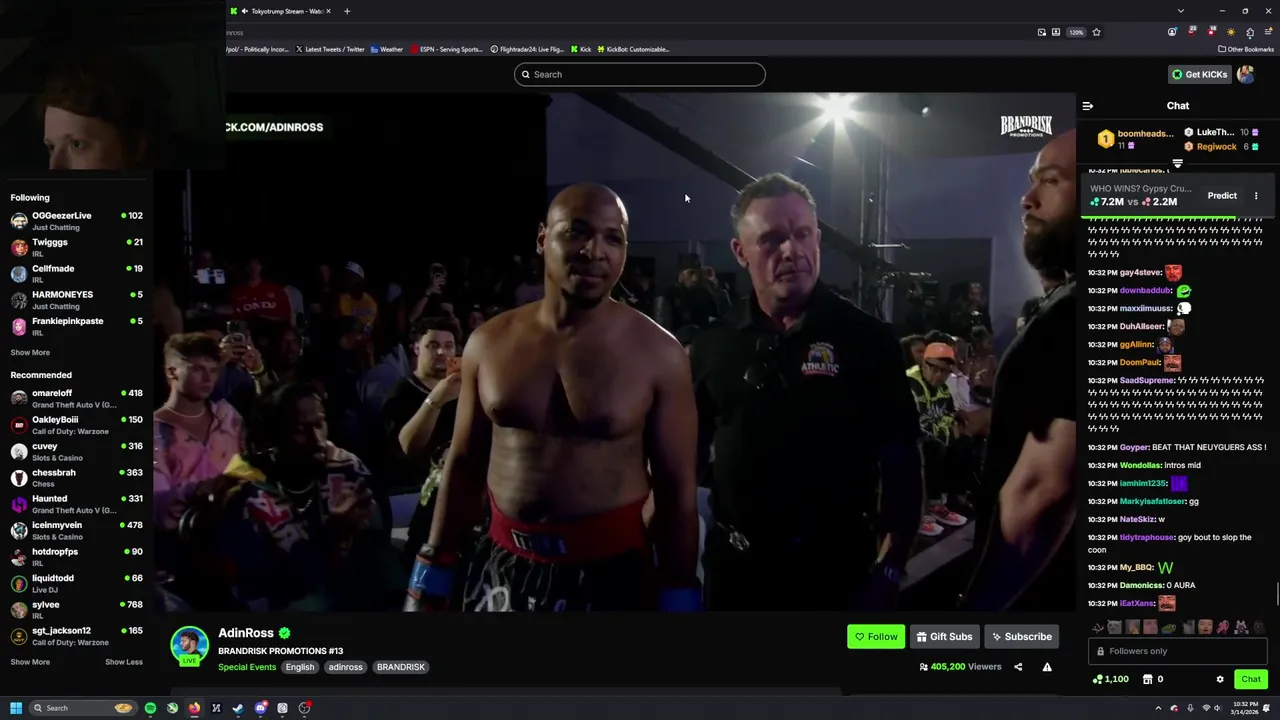Open LukeTh second place gifter entry
Screen dimensions: 1280x720
point(1220,132)
